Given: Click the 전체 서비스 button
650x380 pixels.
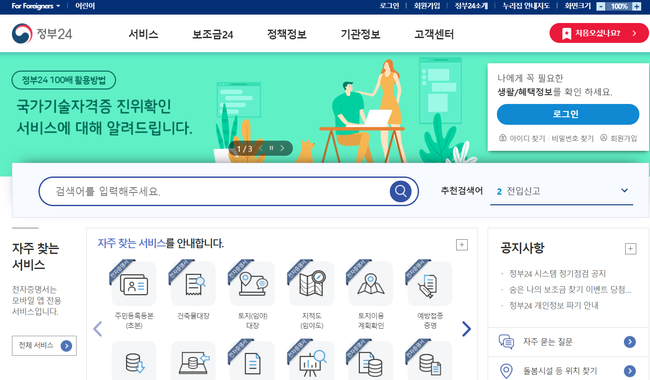Looking at the screenshot, I should click(x=44, y=346).
